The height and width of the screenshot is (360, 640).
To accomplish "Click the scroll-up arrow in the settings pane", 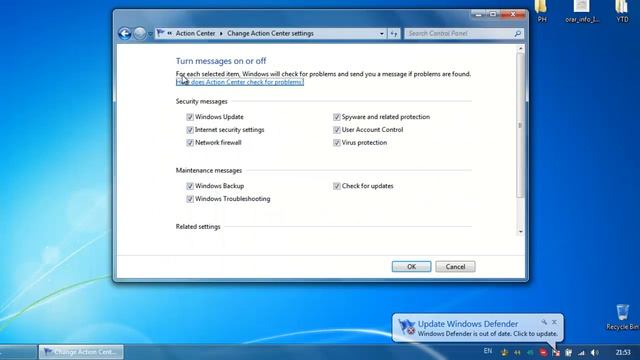I will click(520, 49).
